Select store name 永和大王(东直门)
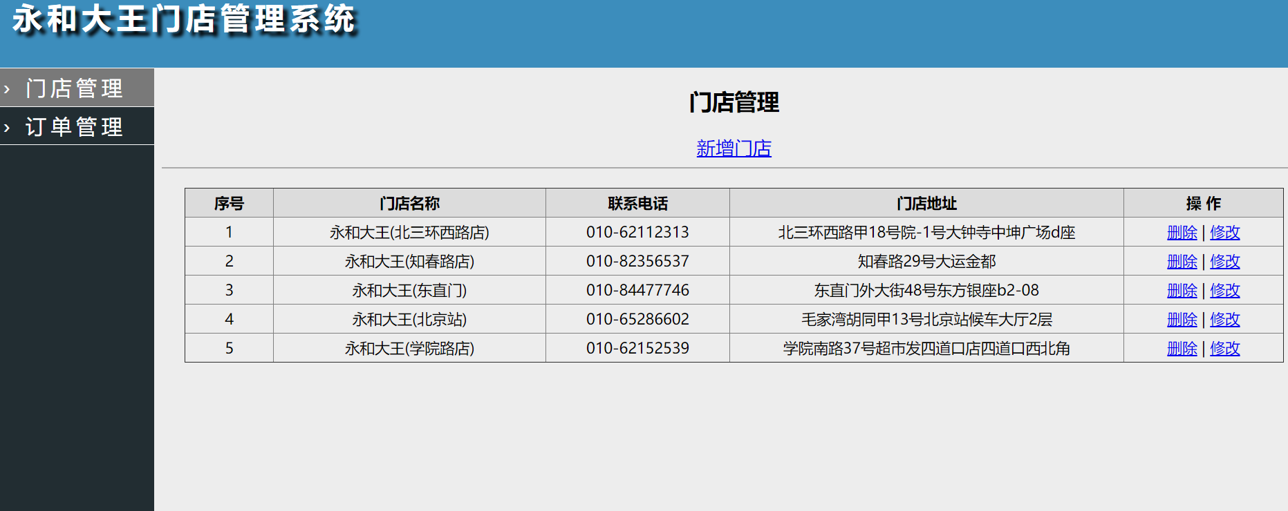Image resolution: width=1288 pixels, height=511 pixels. point(409,290)
